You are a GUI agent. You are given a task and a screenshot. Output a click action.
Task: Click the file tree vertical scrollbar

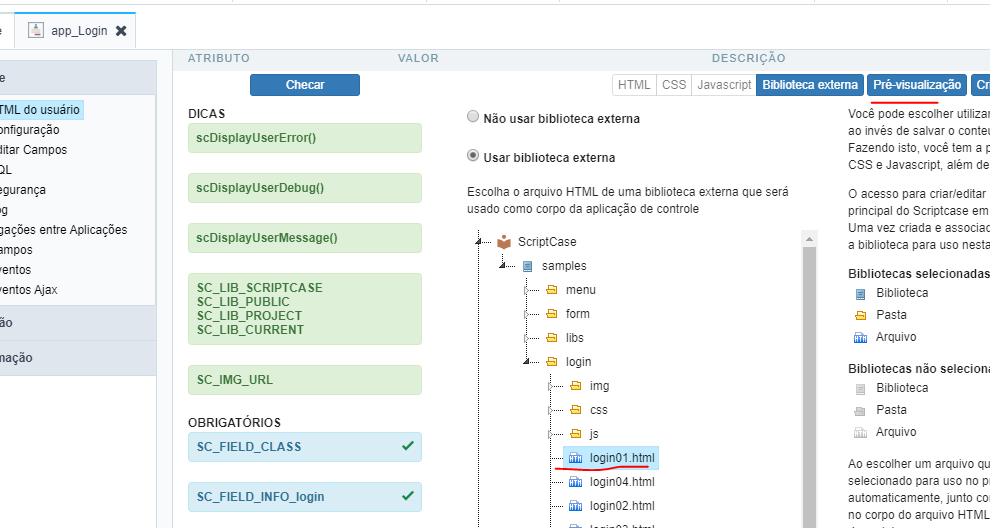tap(811, 380)
